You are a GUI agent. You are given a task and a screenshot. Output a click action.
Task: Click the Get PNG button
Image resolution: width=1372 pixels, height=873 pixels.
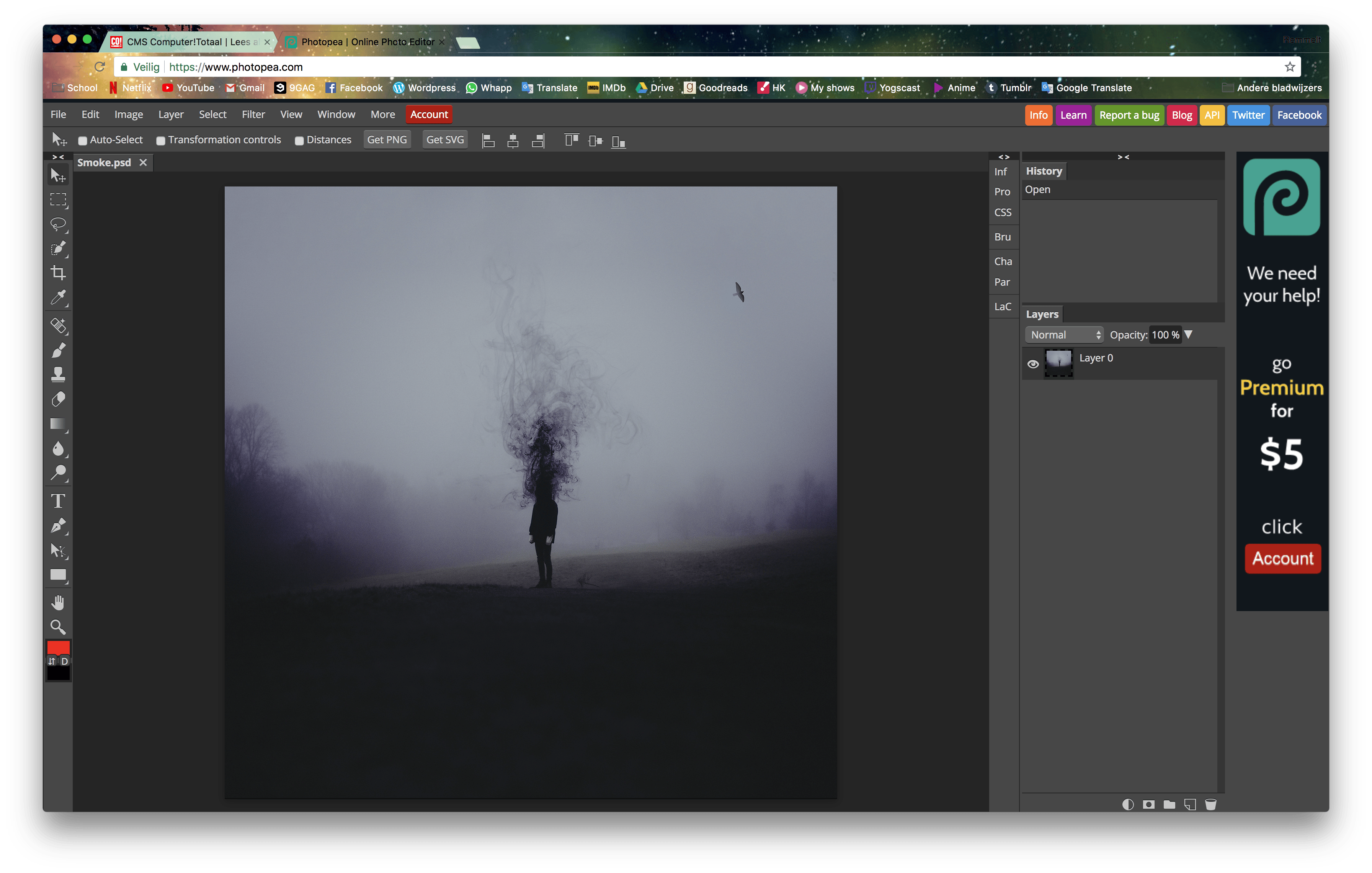point(387,140)
